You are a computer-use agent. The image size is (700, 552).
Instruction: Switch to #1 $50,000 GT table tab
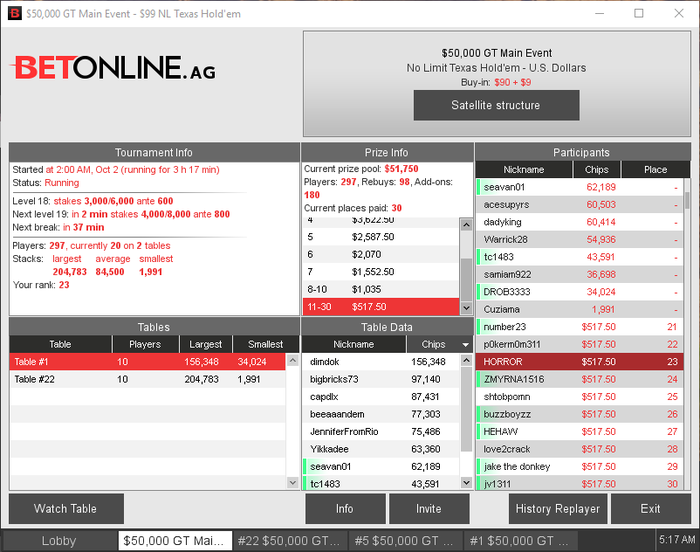pos(521,541)
